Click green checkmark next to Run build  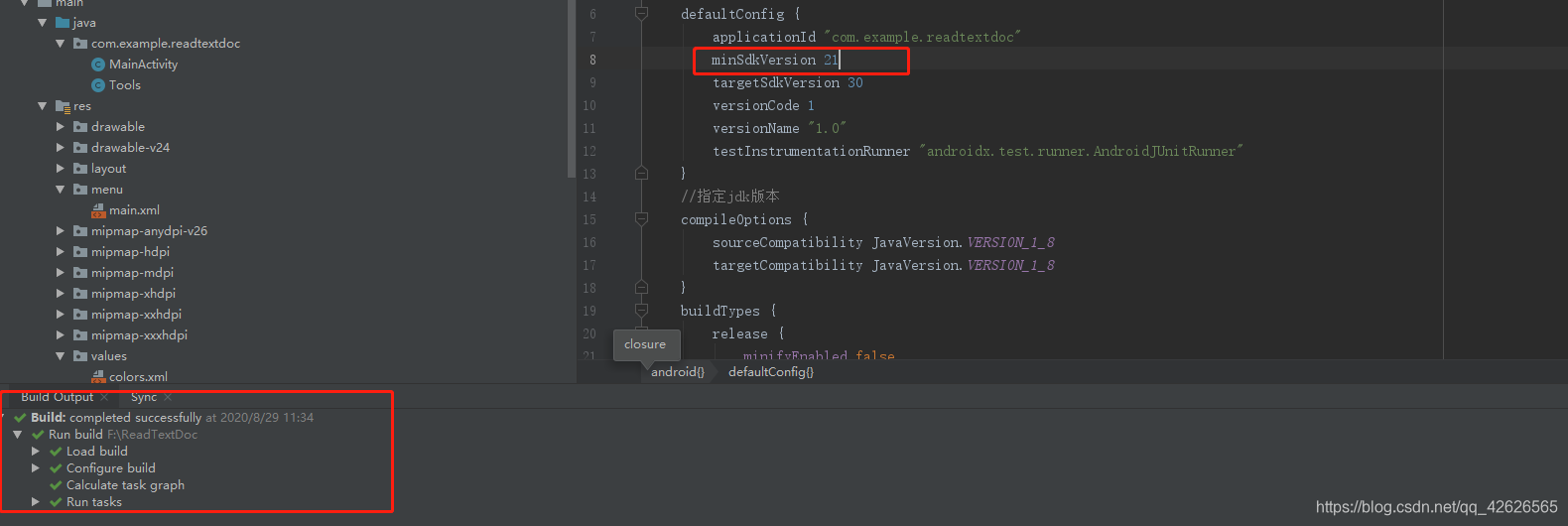click(38, 435)
